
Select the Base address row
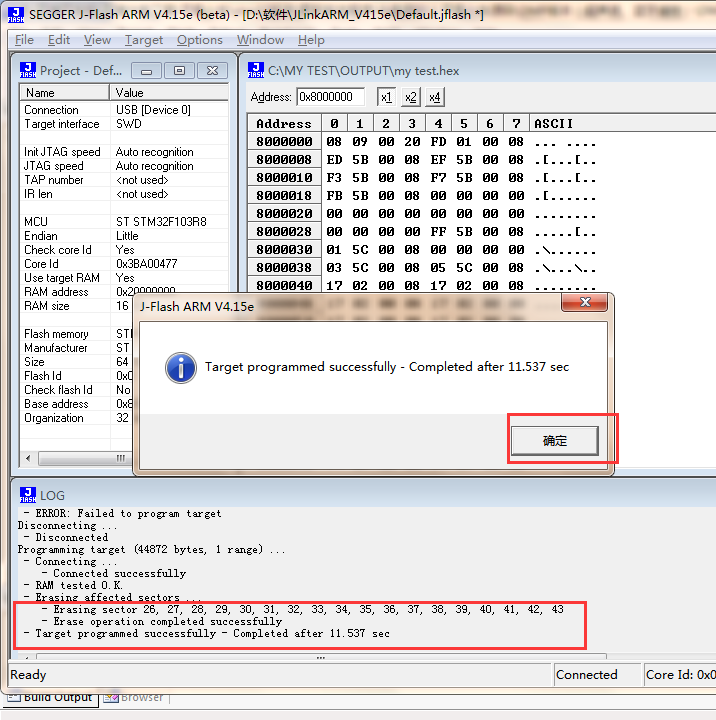click(x=77, y=404)
